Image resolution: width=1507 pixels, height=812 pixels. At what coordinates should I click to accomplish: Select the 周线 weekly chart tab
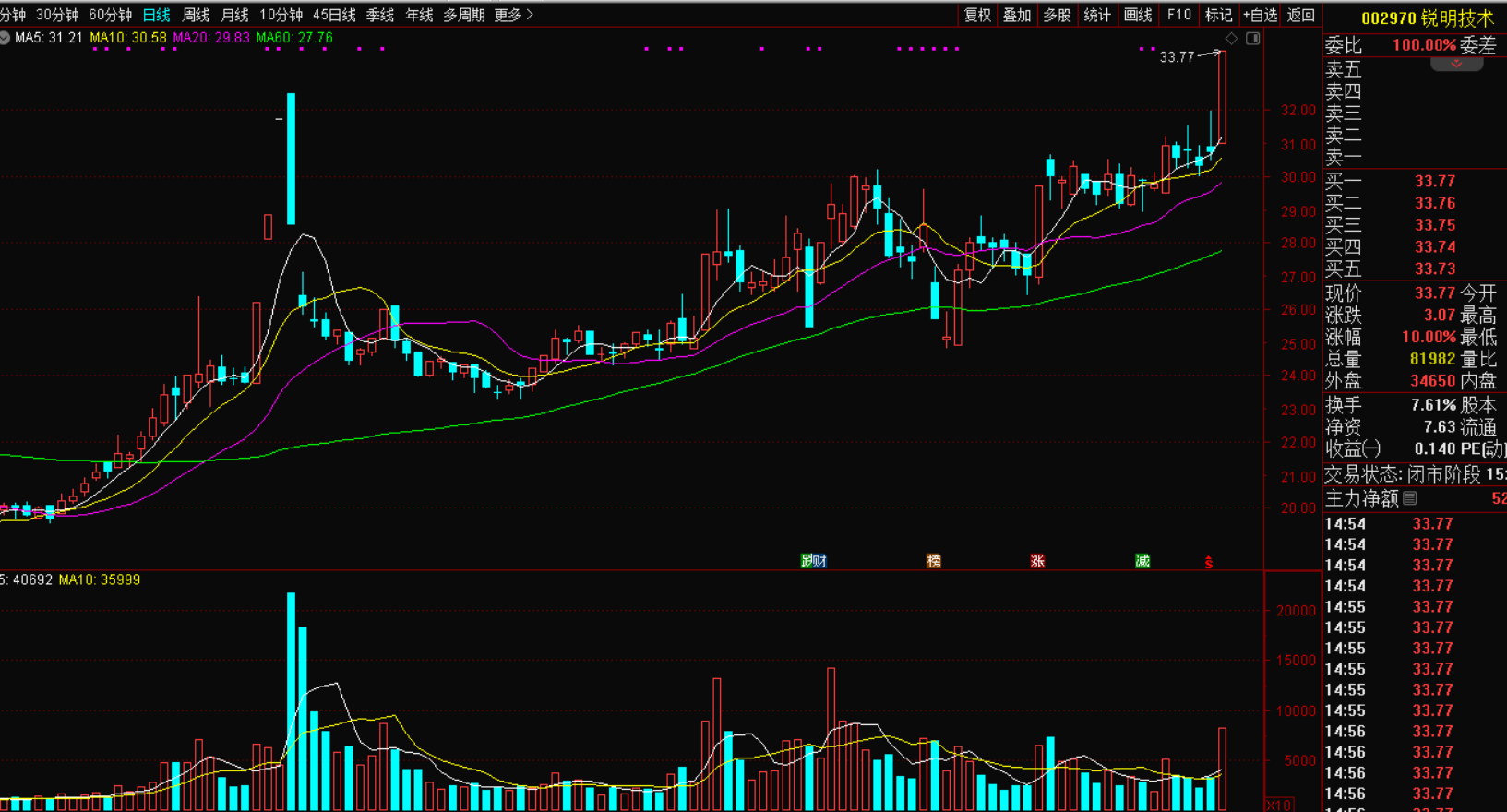click(x=196, y=15)
